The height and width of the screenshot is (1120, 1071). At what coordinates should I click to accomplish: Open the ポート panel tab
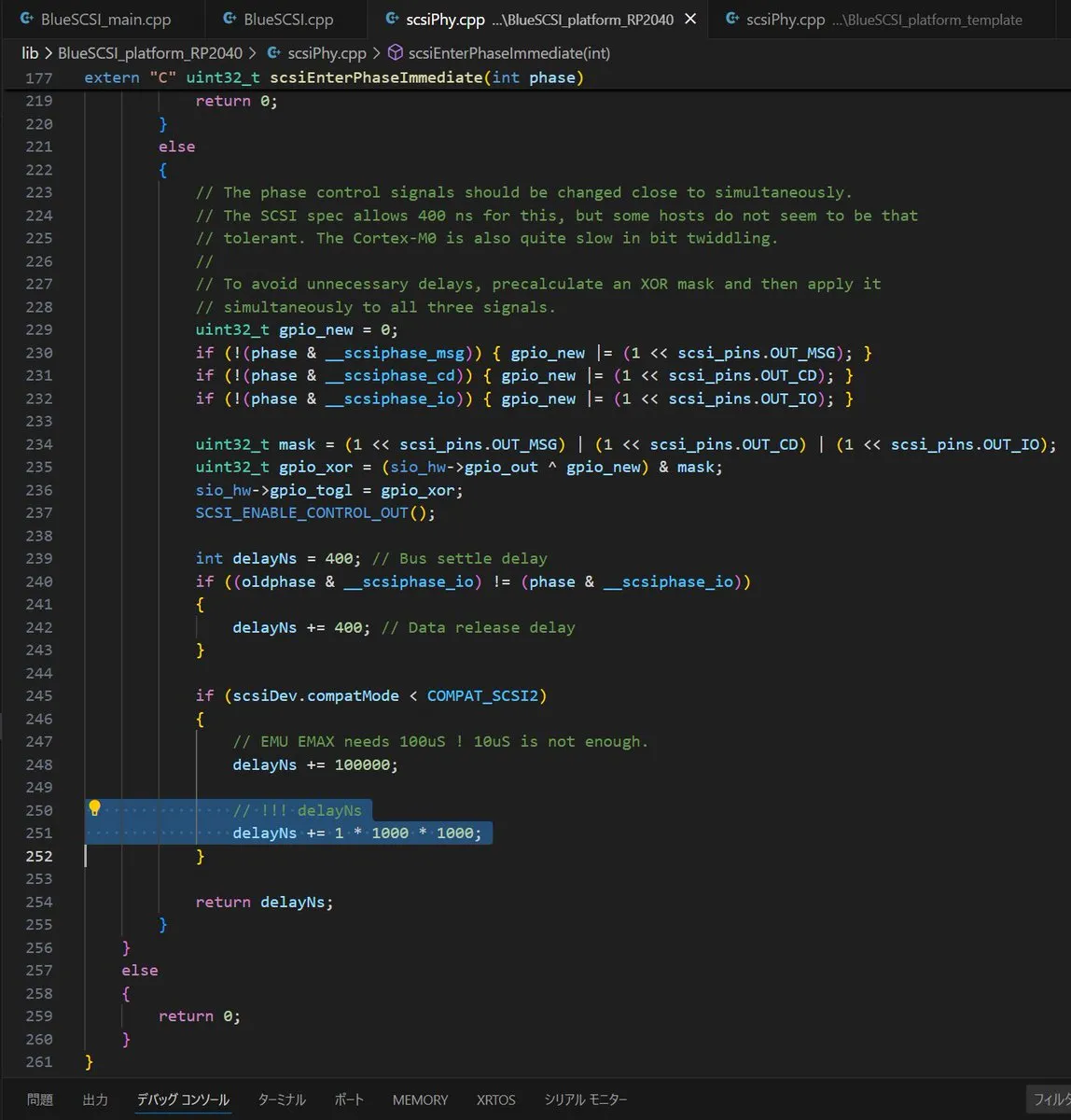349,1099
